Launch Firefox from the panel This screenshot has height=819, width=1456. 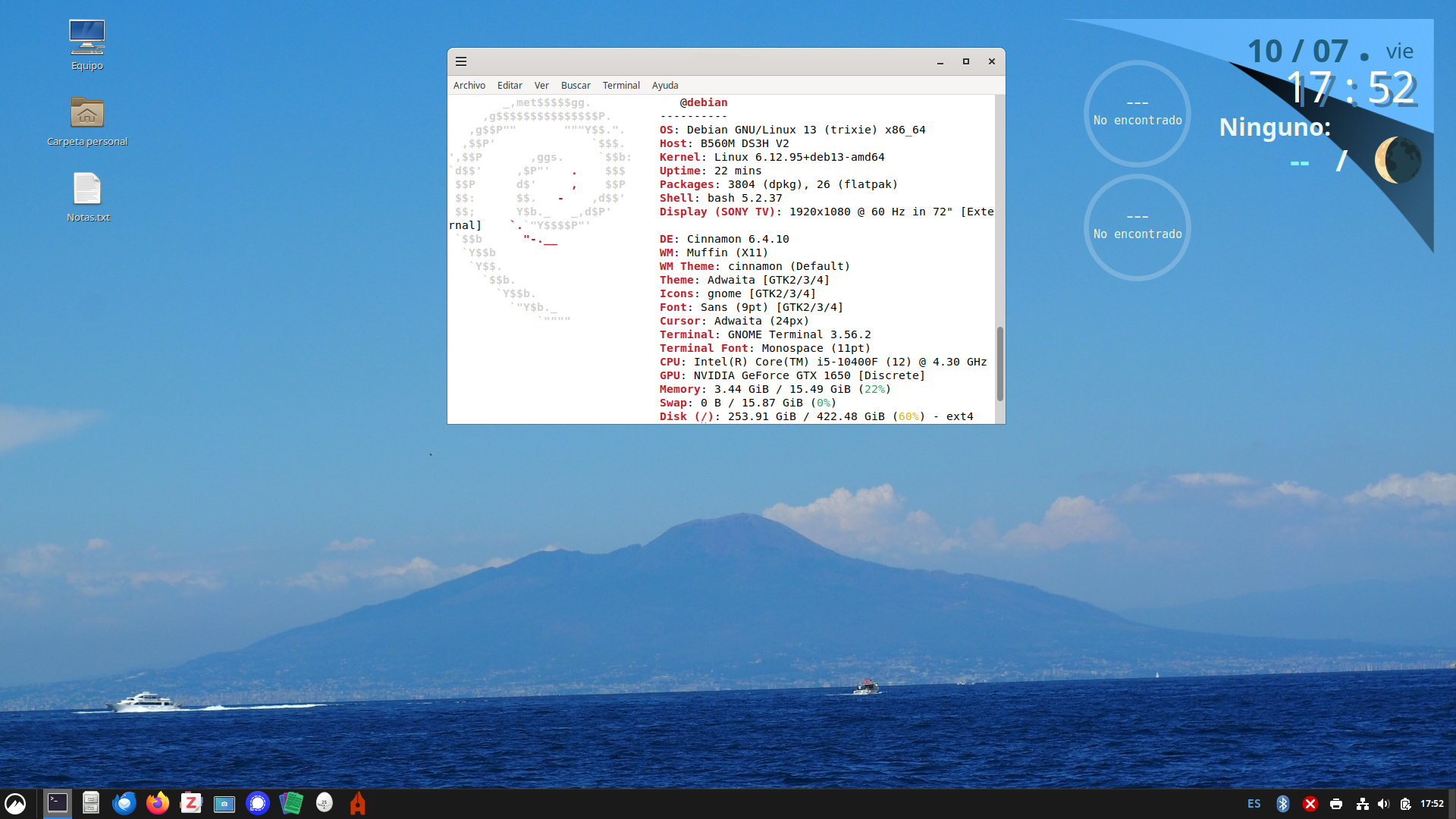pyautogui.click(x=158, y=803)
